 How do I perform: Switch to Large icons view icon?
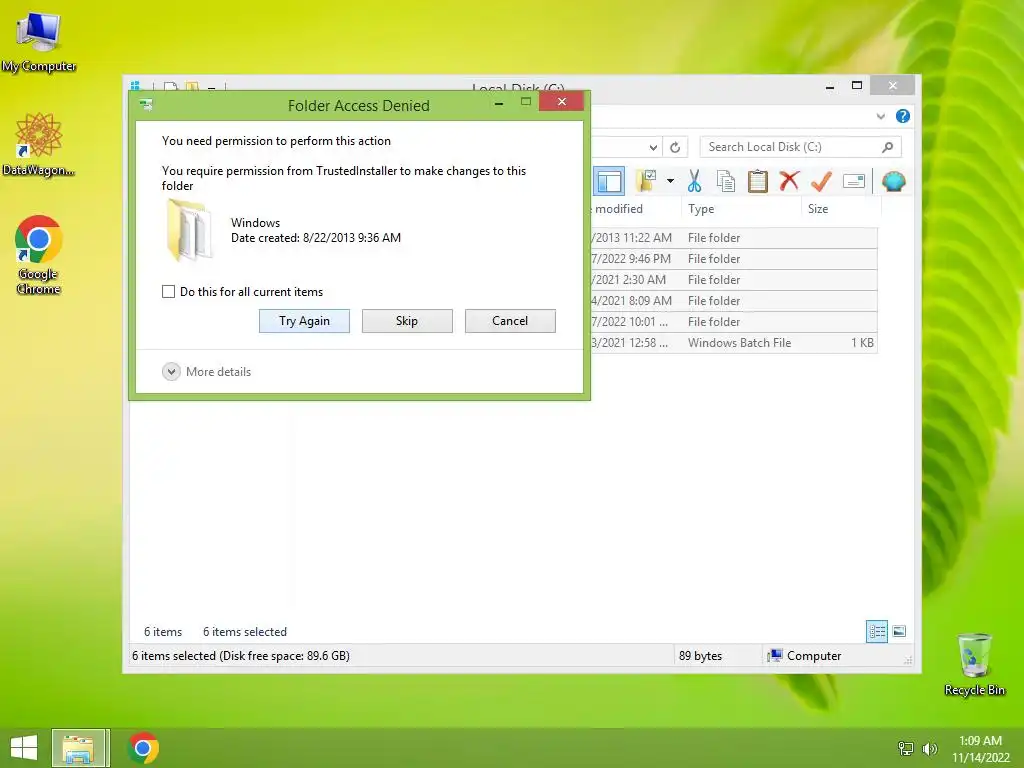(x=899, y=631)
